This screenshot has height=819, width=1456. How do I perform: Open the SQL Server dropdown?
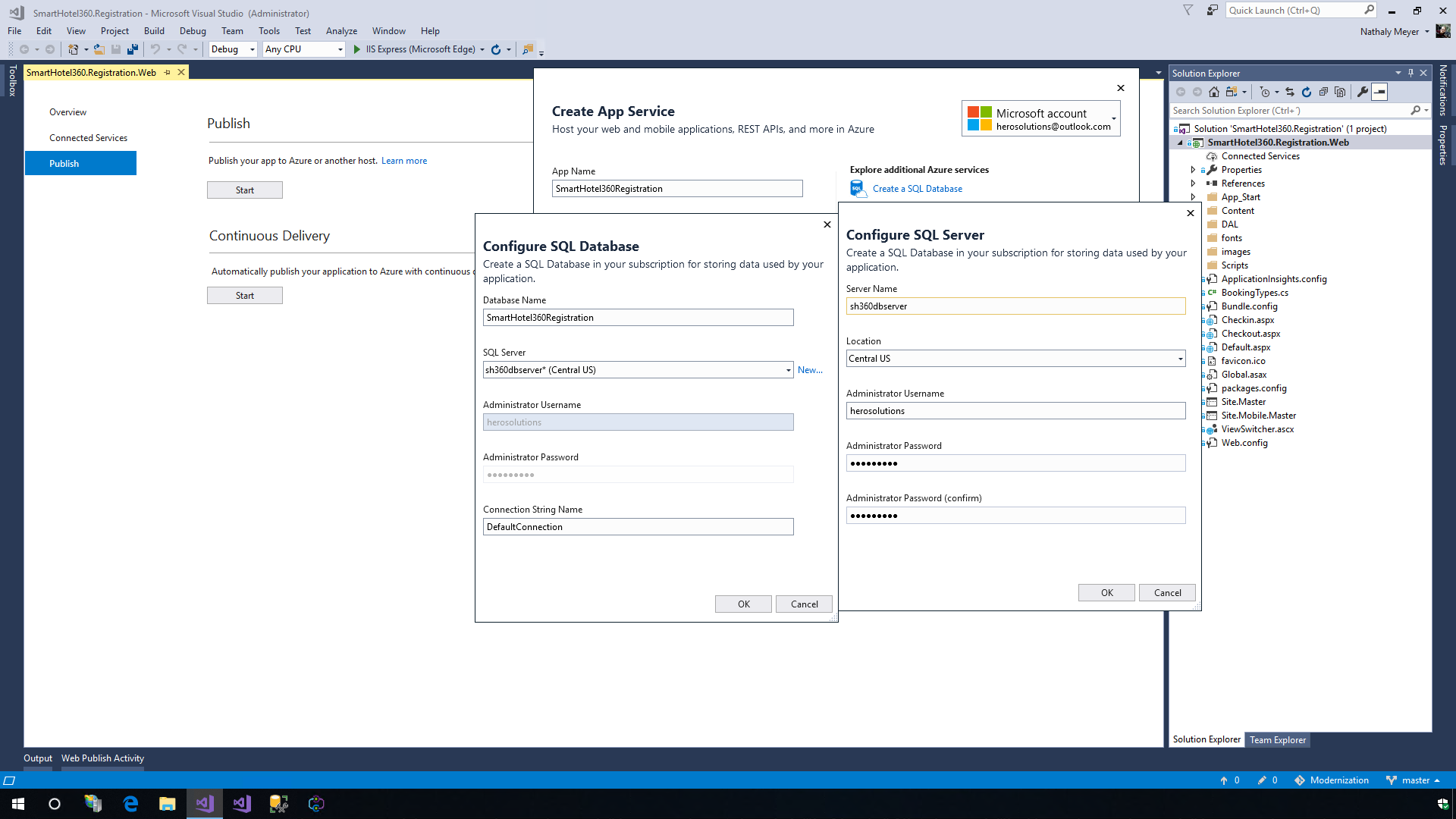pyautogui.click(x=788, y=370)
